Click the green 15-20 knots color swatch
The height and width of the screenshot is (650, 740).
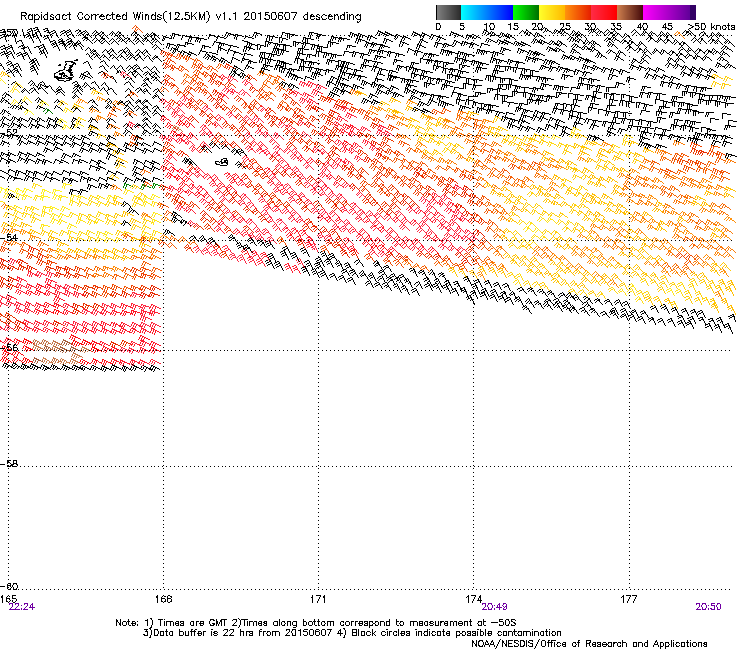coord(526,12)
